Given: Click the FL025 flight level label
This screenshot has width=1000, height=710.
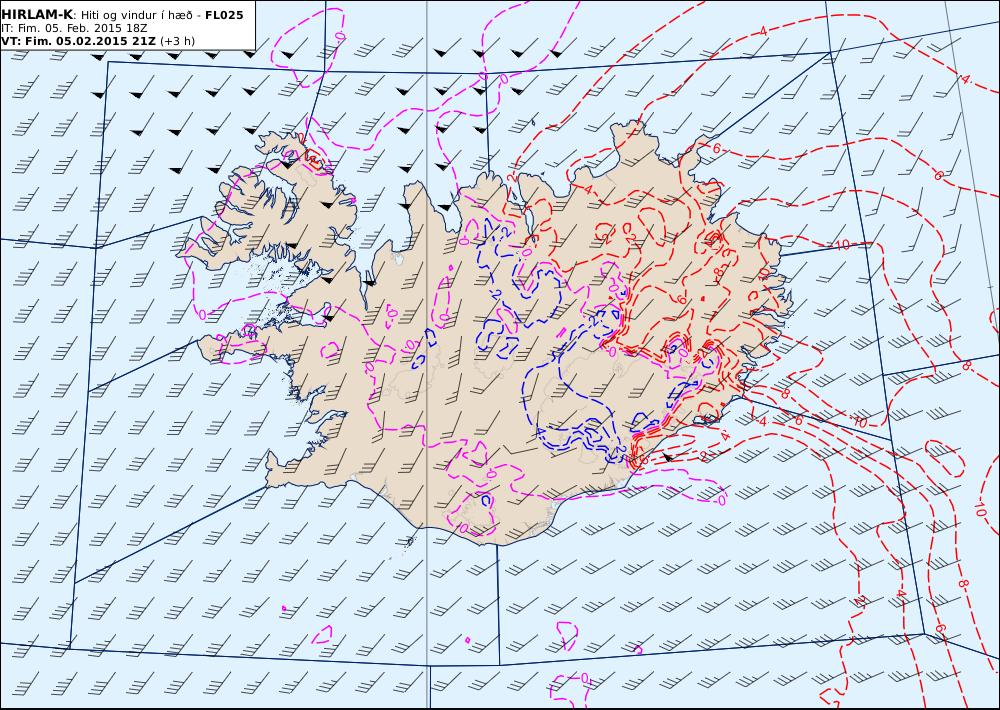Looking at the screenshot, I should click(224, 15).
